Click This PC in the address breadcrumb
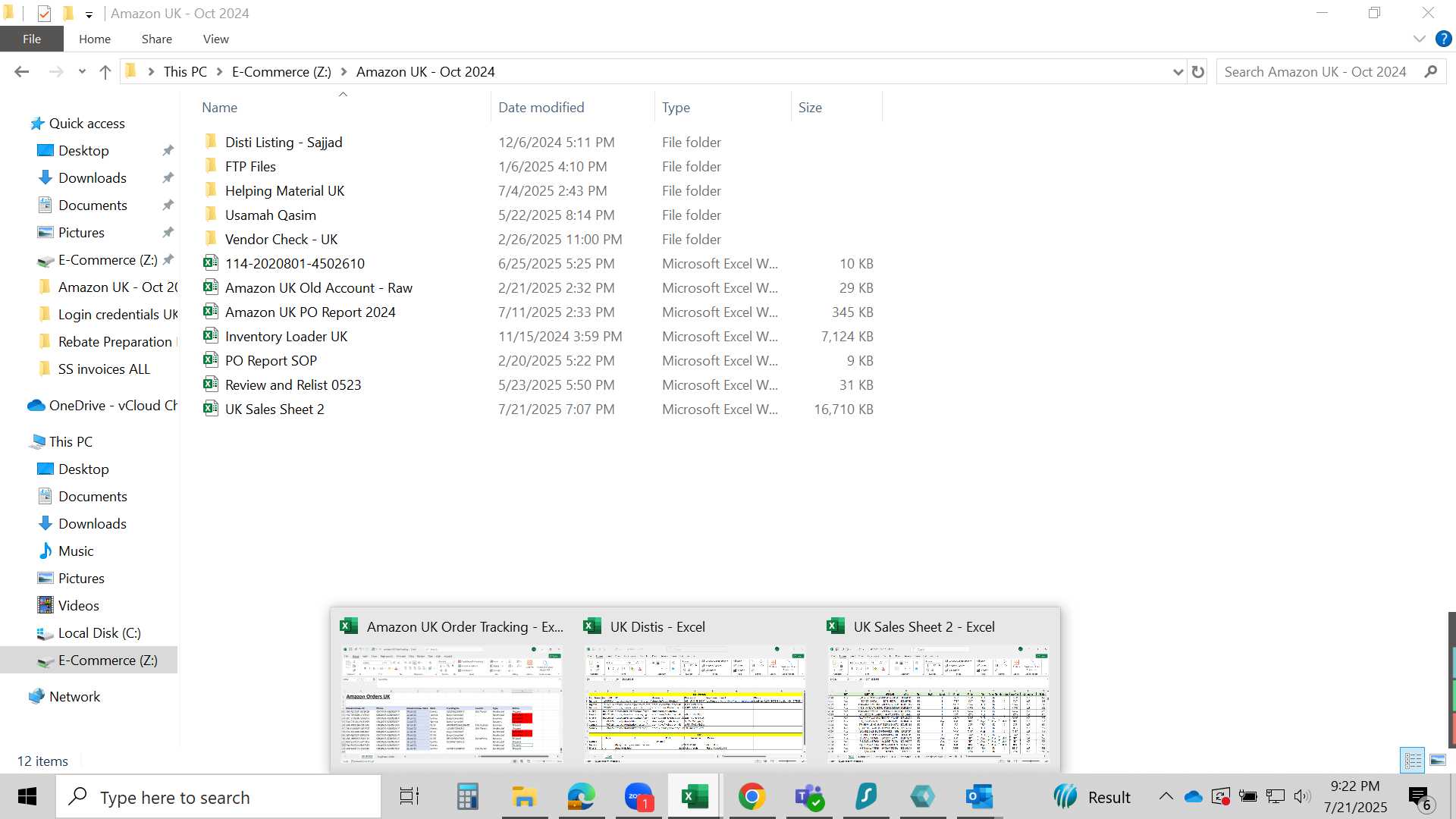The height and width of the screenshot is (819, 1456). click(185, 72)
